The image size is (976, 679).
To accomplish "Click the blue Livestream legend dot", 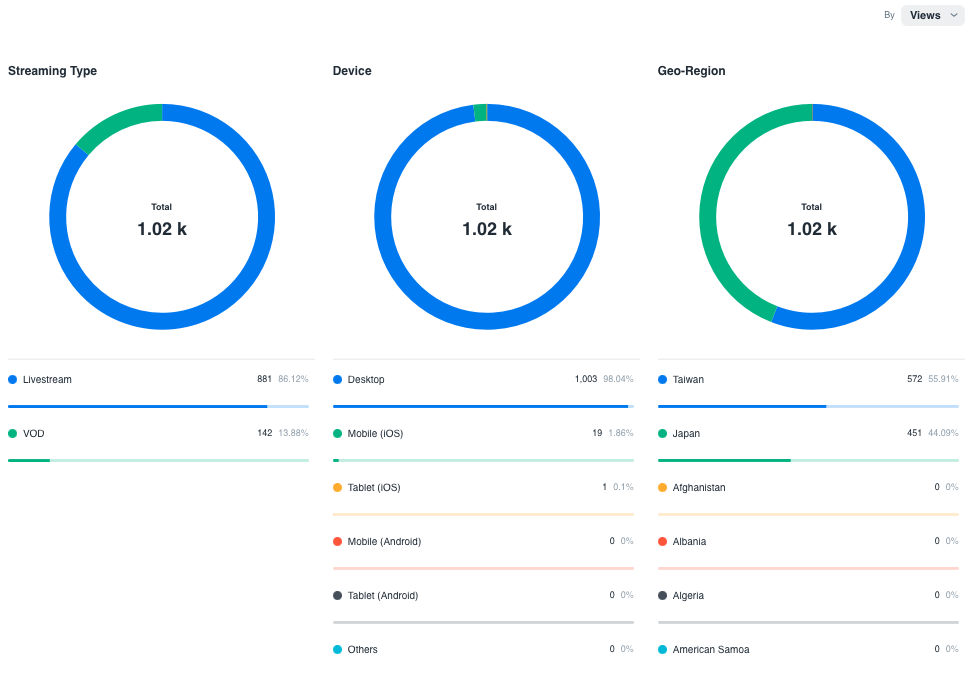I will pyautogui.click(x=13, y=380).
